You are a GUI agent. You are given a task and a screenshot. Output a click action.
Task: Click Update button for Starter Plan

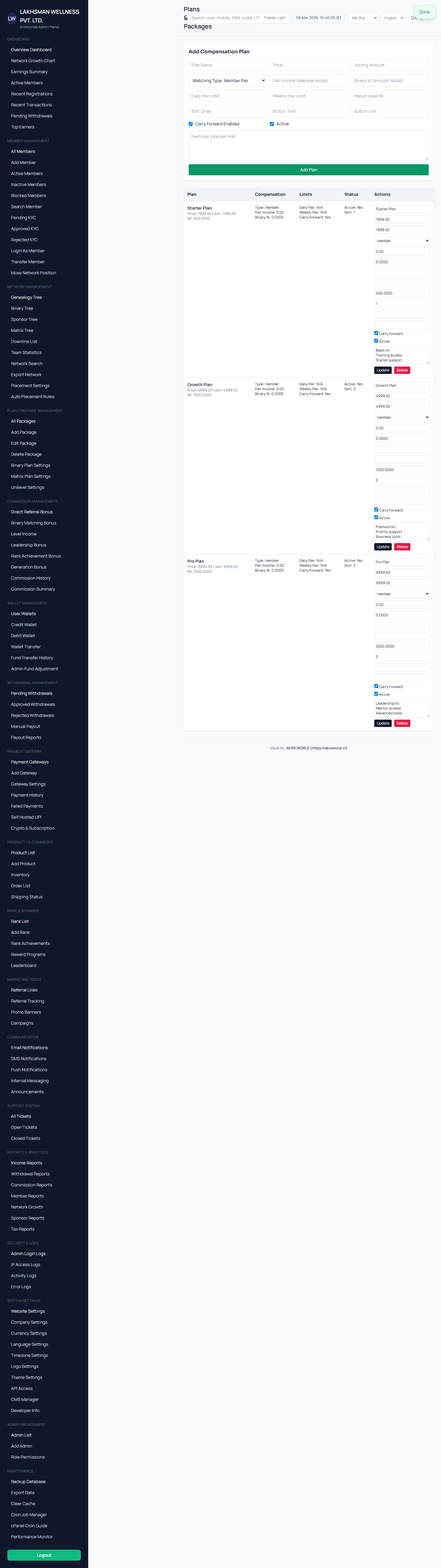(383, 370)
